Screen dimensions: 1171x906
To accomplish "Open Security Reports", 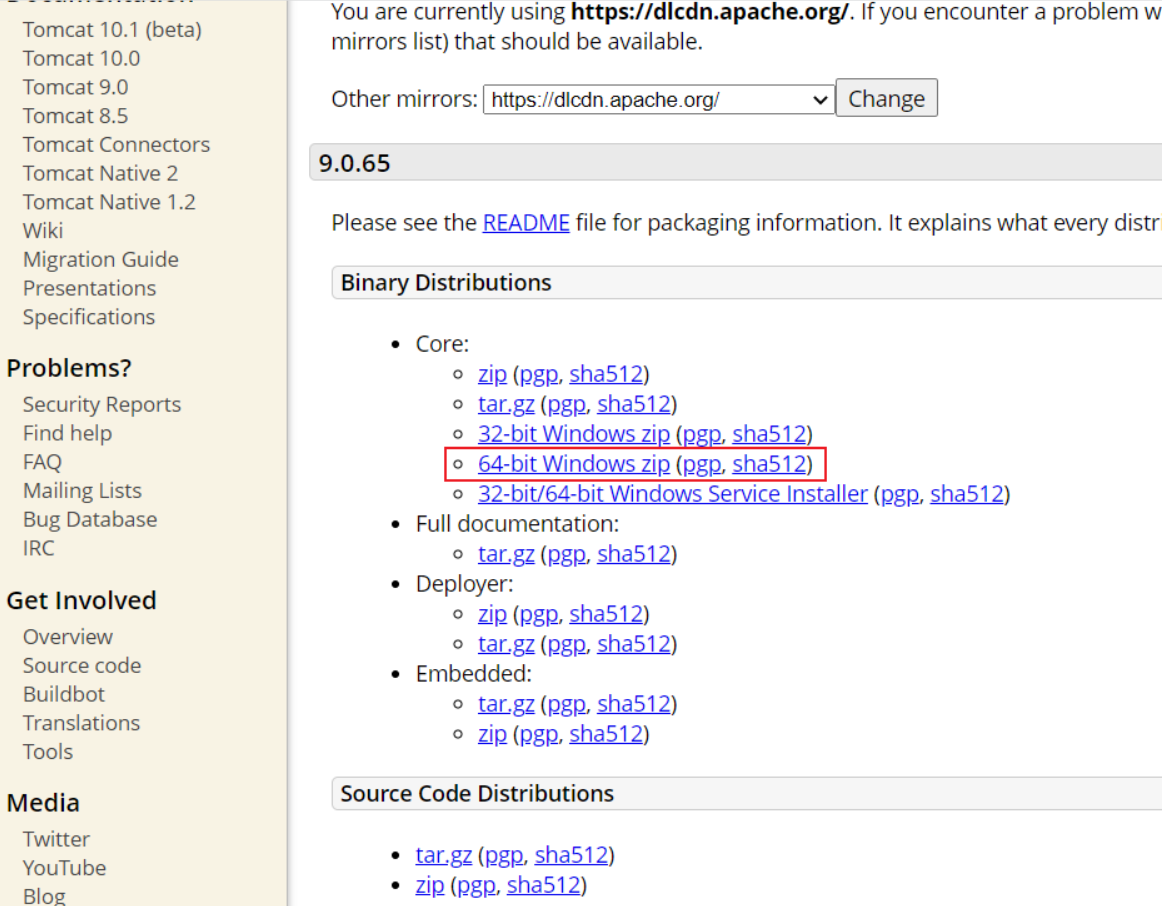I will (x=102, y=404).
